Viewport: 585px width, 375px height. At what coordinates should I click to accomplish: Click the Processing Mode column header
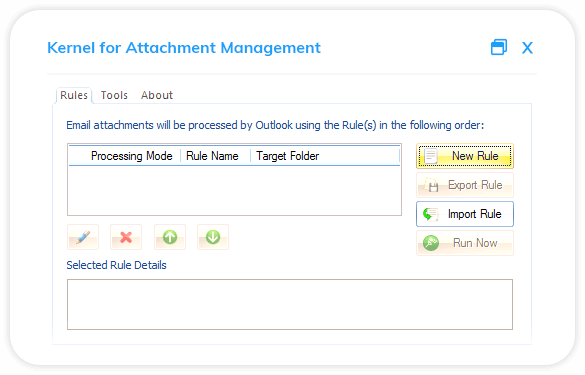click(x=131, y=156)
